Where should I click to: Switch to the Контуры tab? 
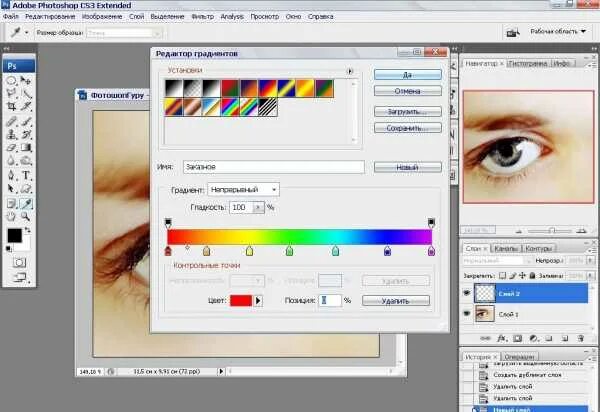538,249
